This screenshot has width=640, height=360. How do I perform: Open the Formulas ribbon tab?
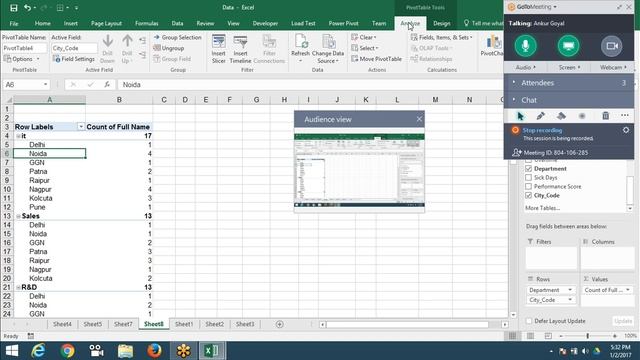[x=147, y=23]
